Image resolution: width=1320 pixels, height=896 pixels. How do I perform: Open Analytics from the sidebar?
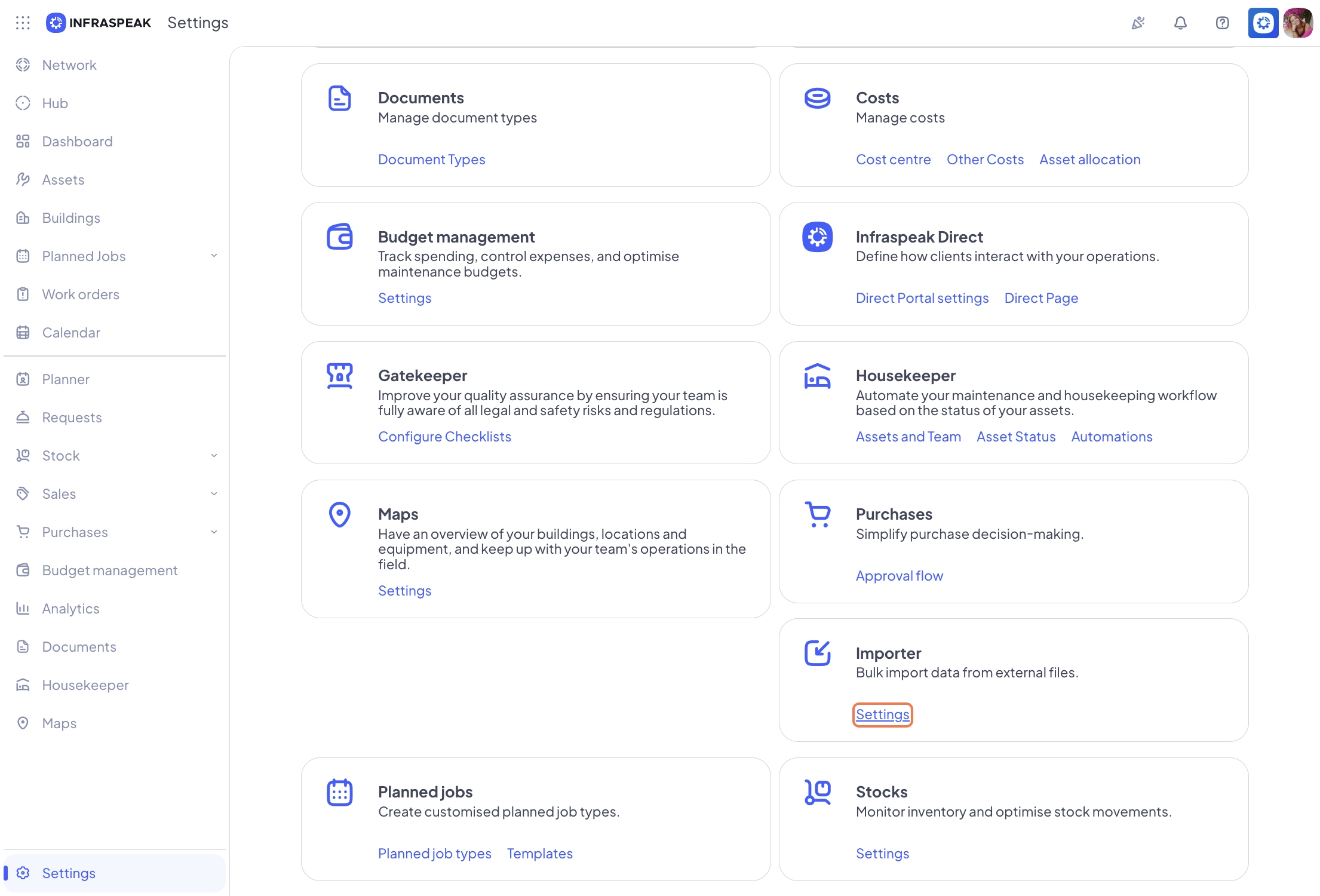point(70,608)
